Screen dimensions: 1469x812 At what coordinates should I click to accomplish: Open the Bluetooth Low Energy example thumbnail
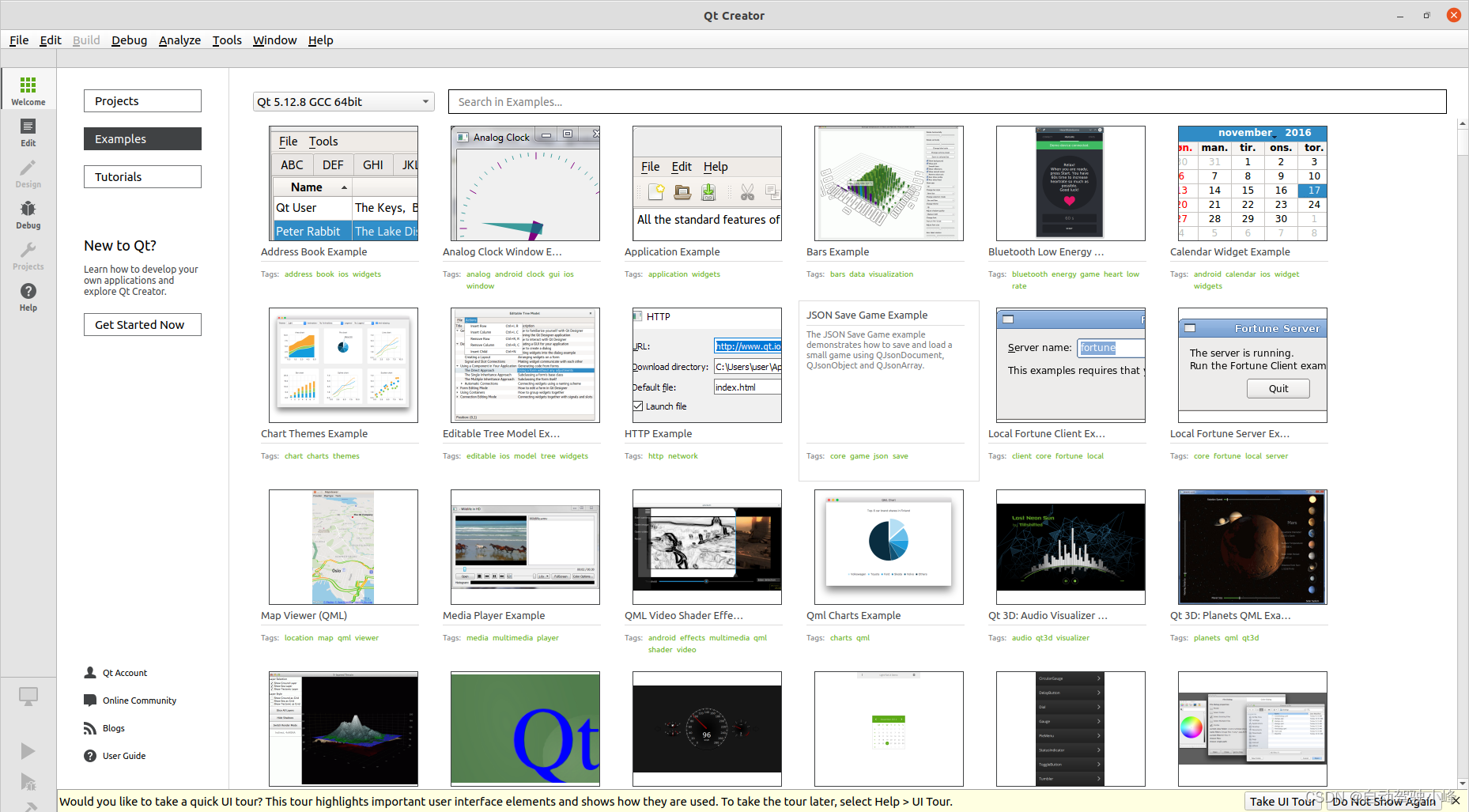pos(1071,183)
